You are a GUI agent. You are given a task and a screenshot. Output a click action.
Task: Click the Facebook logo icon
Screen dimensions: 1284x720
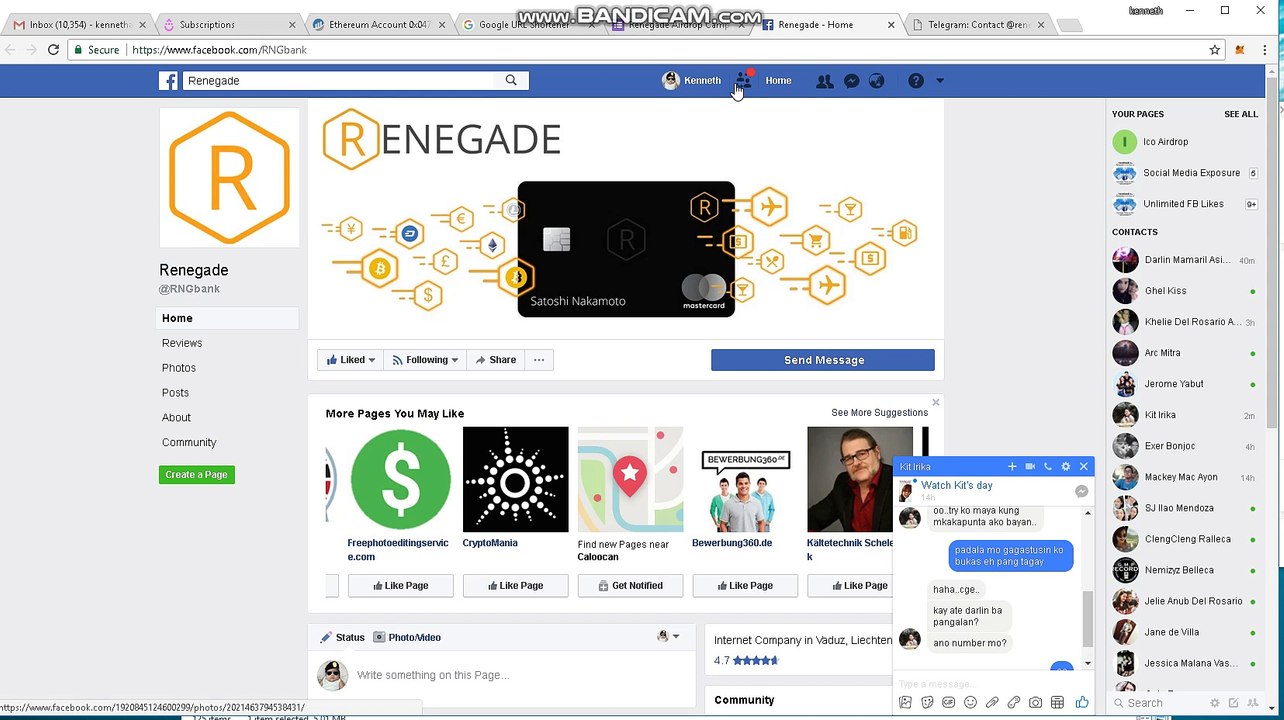168,81
